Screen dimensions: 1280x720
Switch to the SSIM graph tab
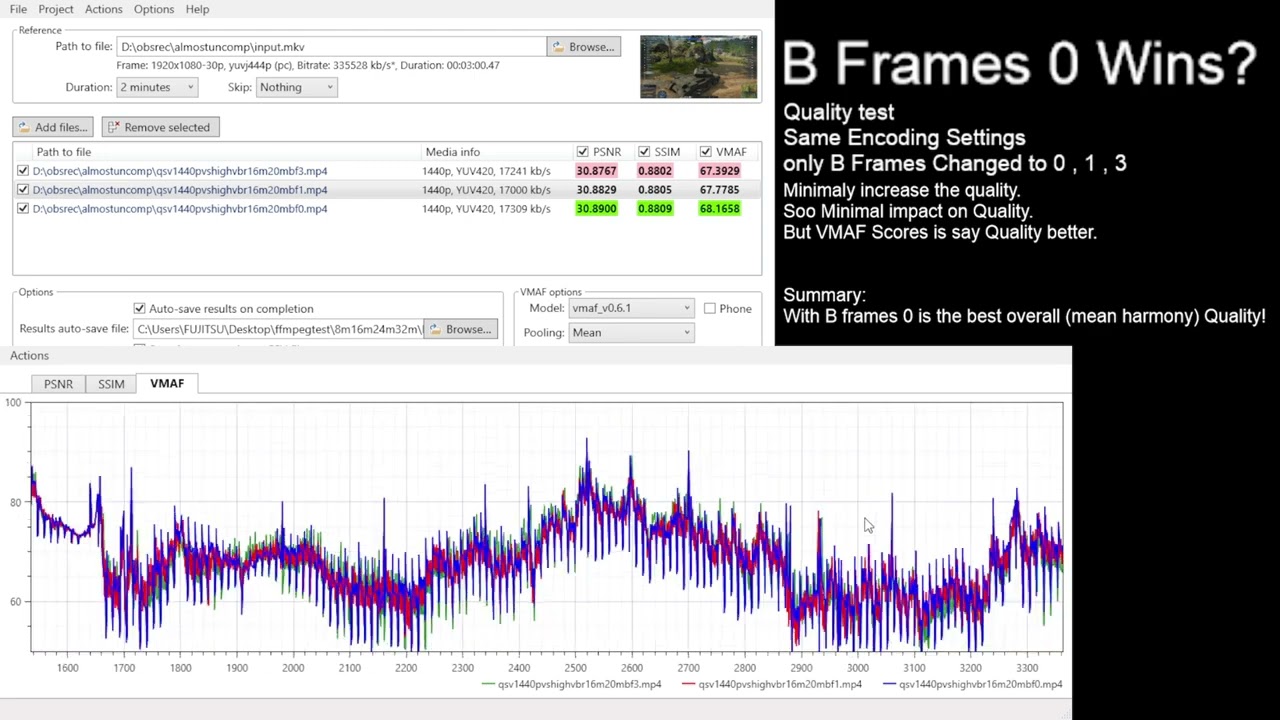click(111, 384)
